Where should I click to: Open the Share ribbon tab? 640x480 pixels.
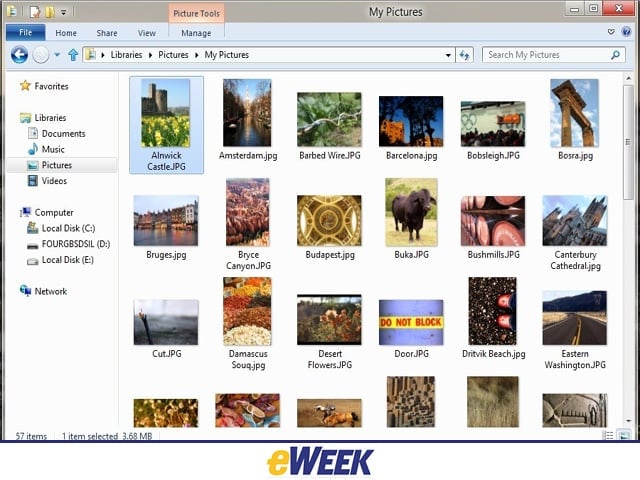tap(107, 33)
